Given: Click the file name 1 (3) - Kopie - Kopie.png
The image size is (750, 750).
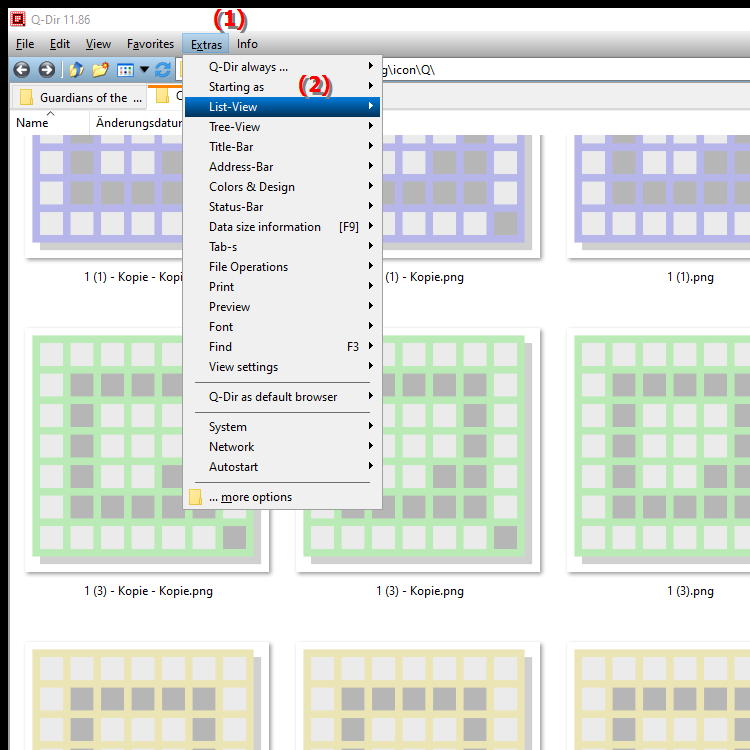Looking at the screenshot, I should (148, 591).
